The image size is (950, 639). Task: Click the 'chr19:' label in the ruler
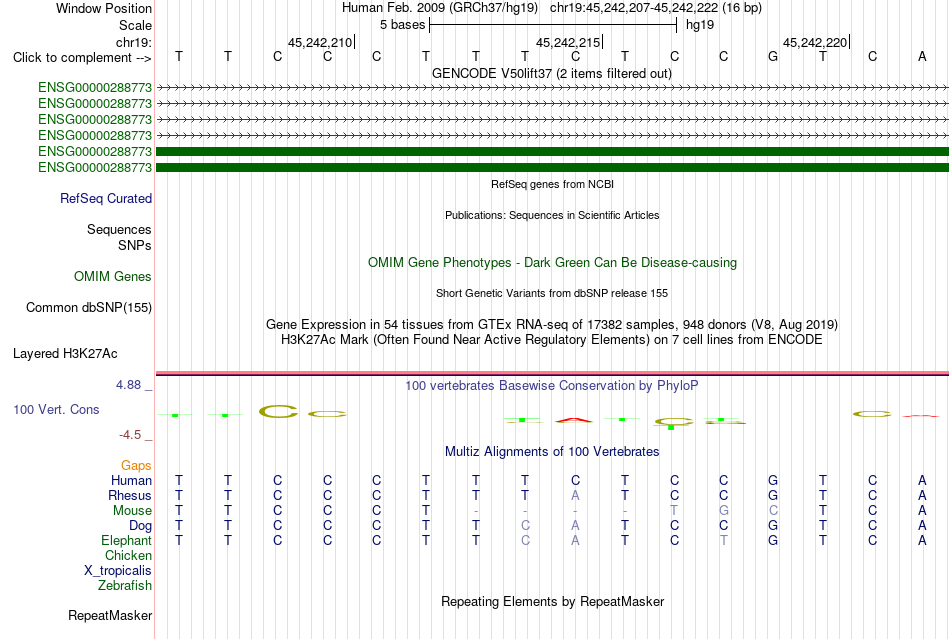tap(133, 42)
